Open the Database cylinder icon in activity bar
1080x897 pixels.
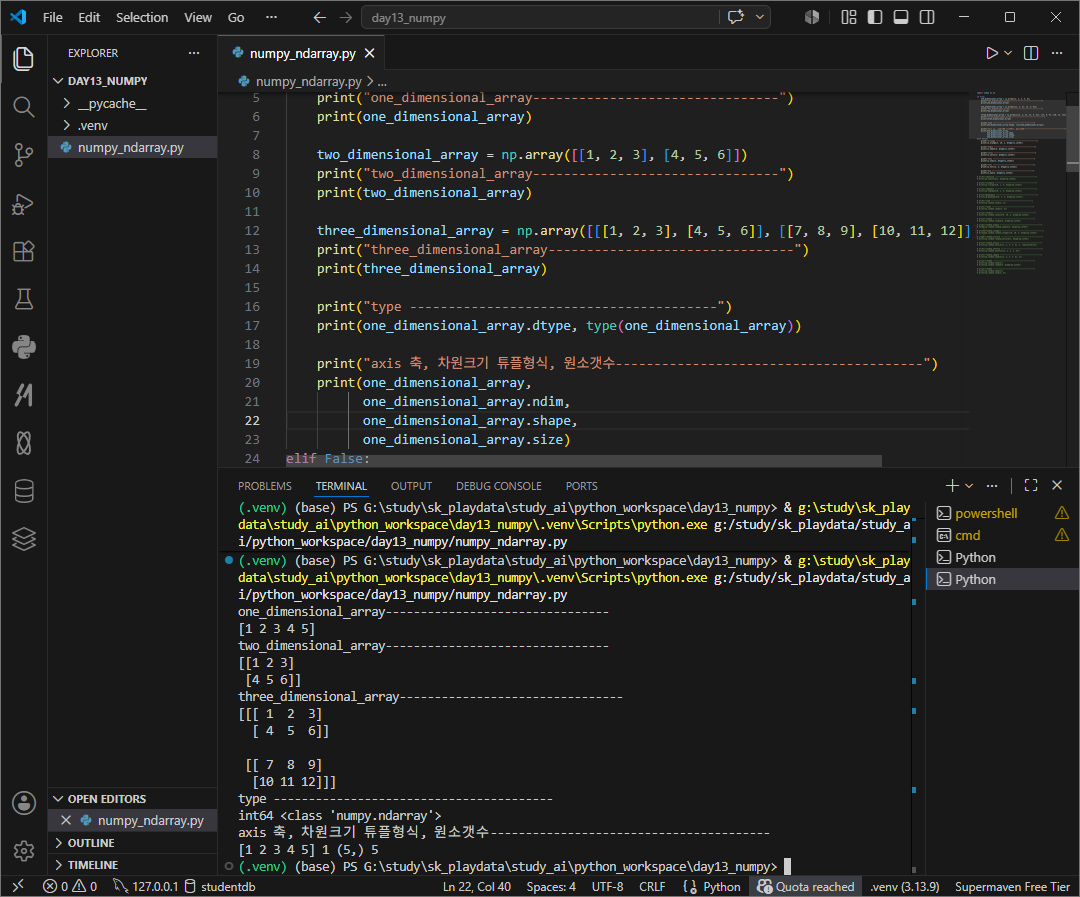pos(23,491)
